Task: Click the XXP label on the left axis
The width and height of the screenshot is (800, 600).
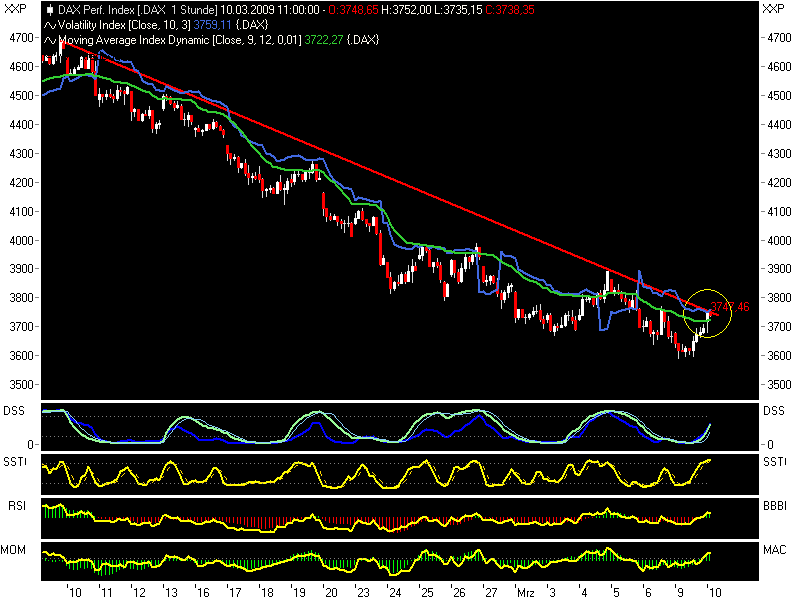Action: [15, 9]
